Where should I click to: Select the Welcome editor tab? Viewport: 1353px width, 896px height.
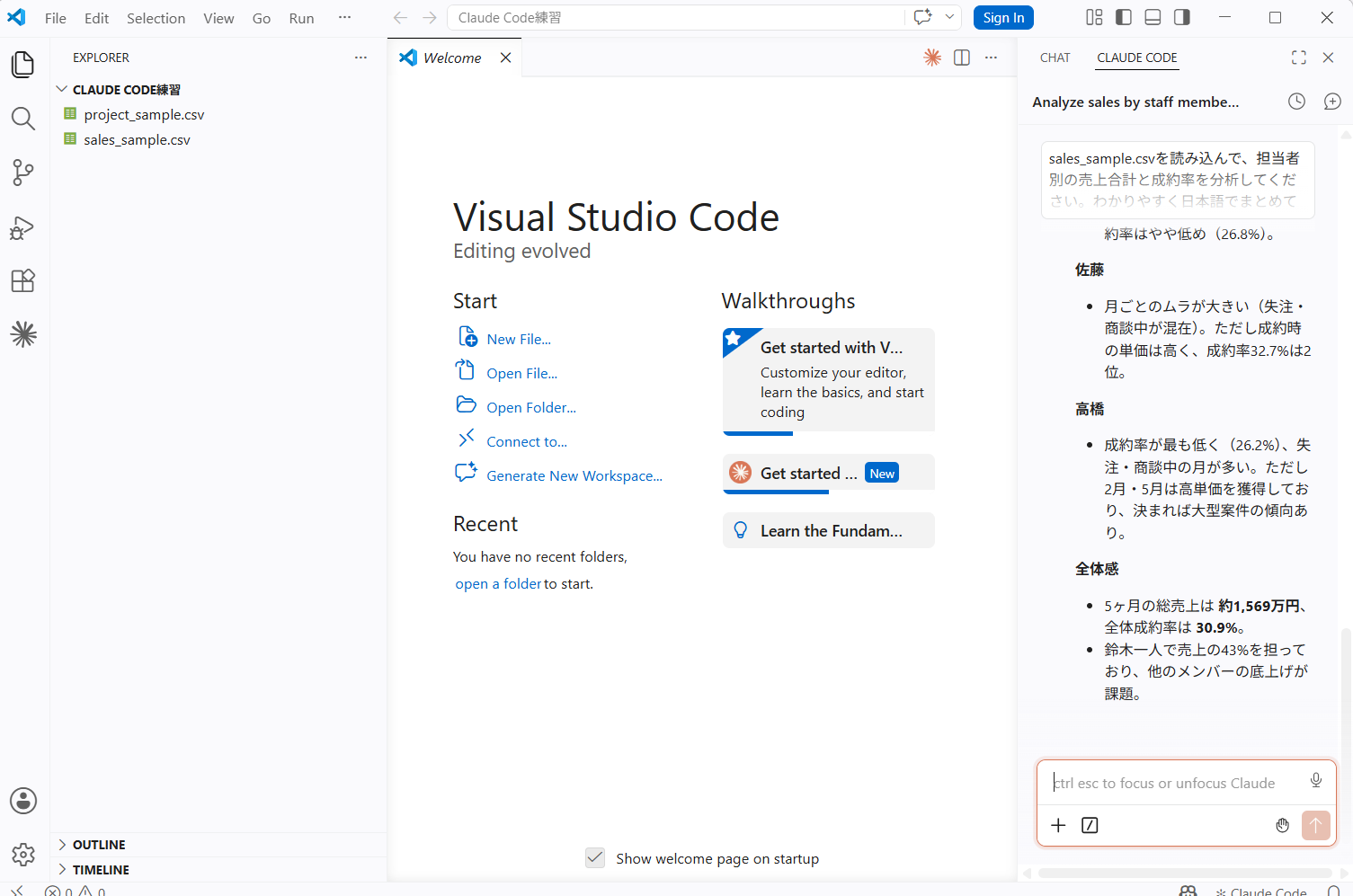pyautogui.click(x=453, y=58)
